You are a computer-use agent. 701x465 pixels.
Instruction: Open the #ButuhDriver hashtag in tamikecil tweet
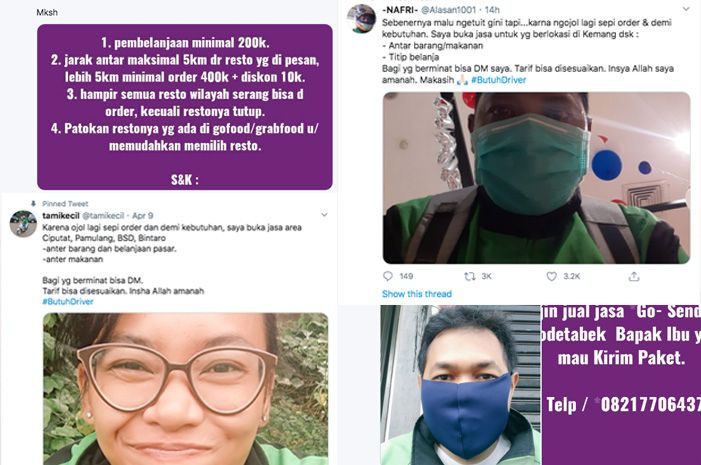(68, 301)
